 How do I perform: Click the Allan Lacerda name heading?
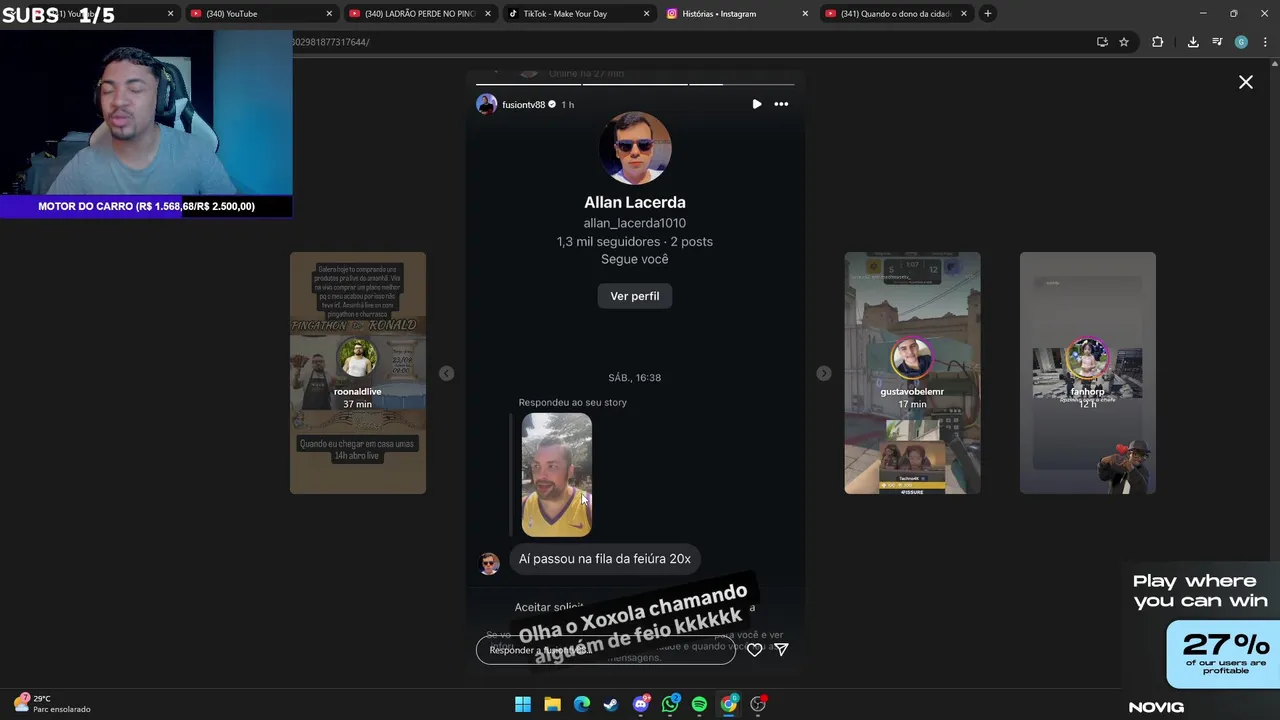(x=635, y=202)
